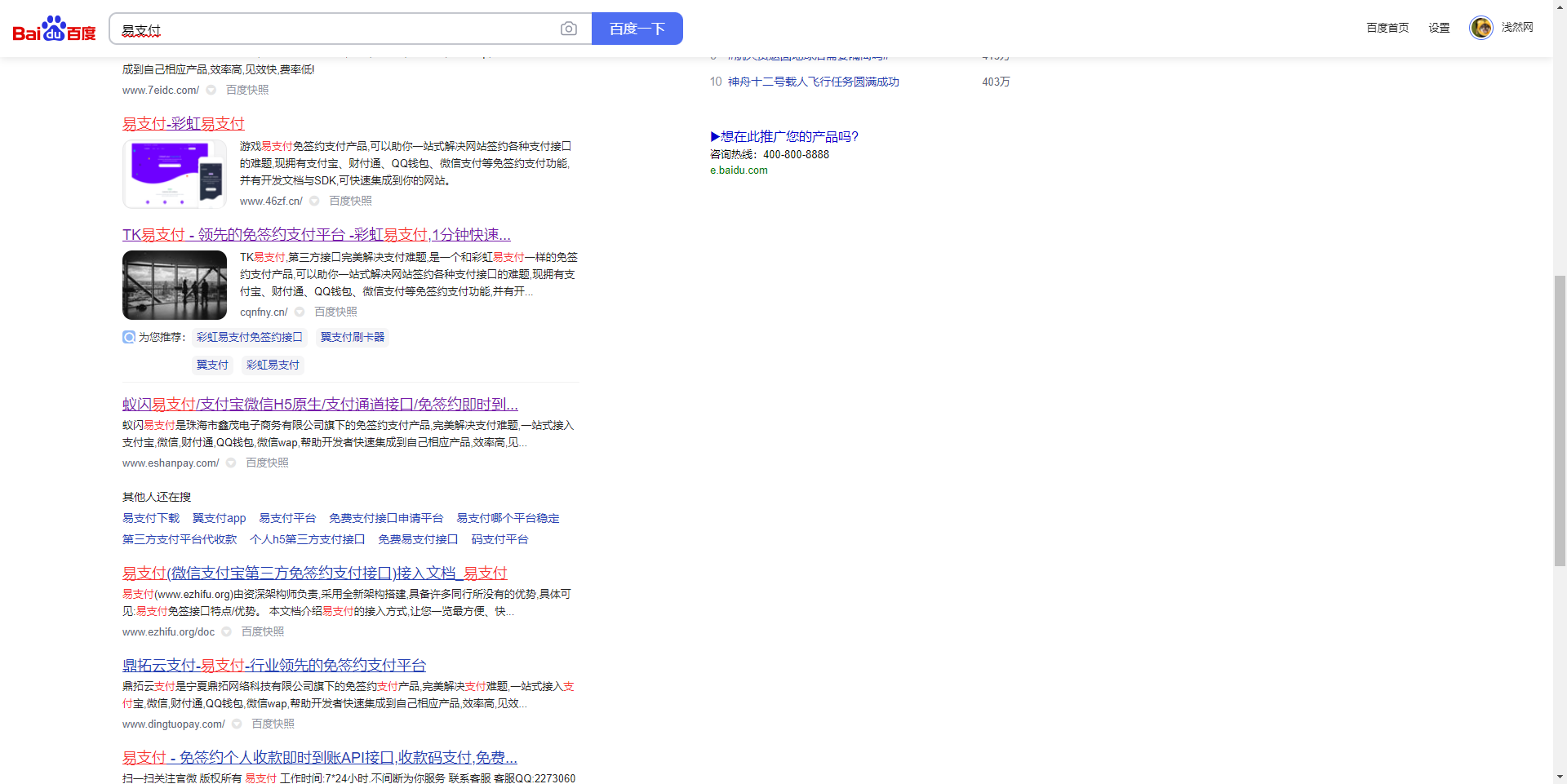Open the www.dingtuopay.com URL

174,724
